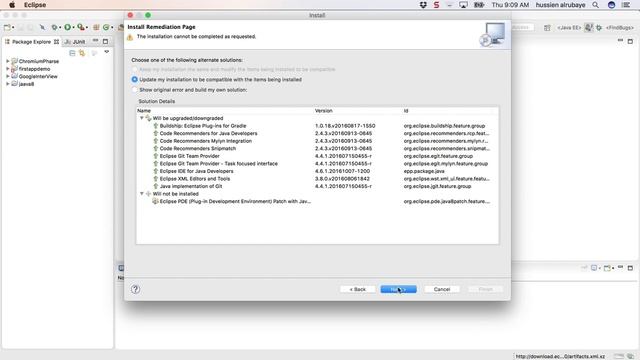This screenshot has width=640, height=360.
Task: Expand the GoogleinterView project
Action: [7, 76]
